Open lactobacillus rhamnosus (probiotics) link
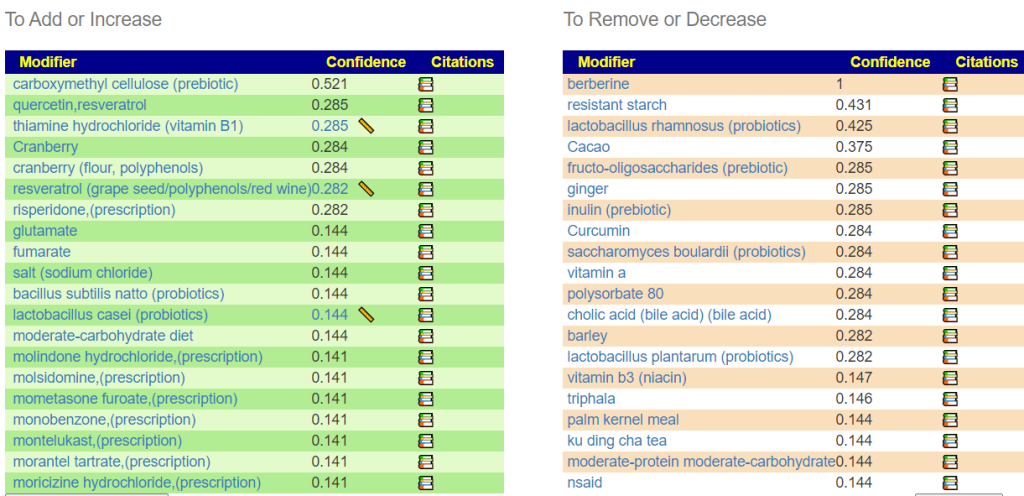The height and width of the screenshot is (496, 1024). pyautogui.click(x=684, y=126)
